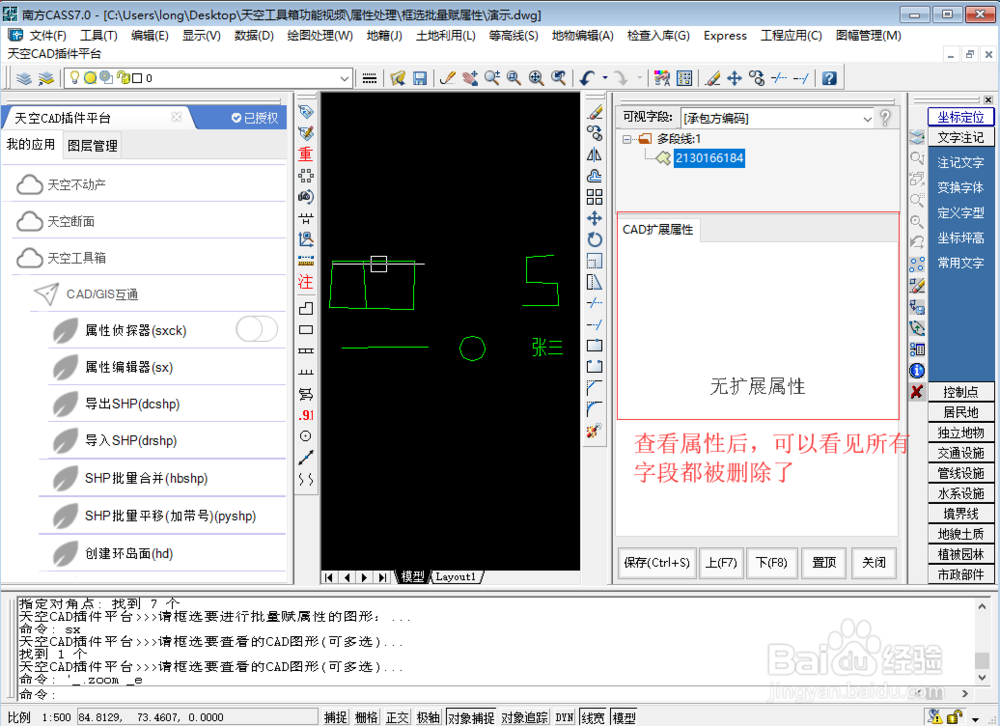The image size is (1000, 726).
Task: Click the fillet arc tool icon
Action: pos(594,408)
